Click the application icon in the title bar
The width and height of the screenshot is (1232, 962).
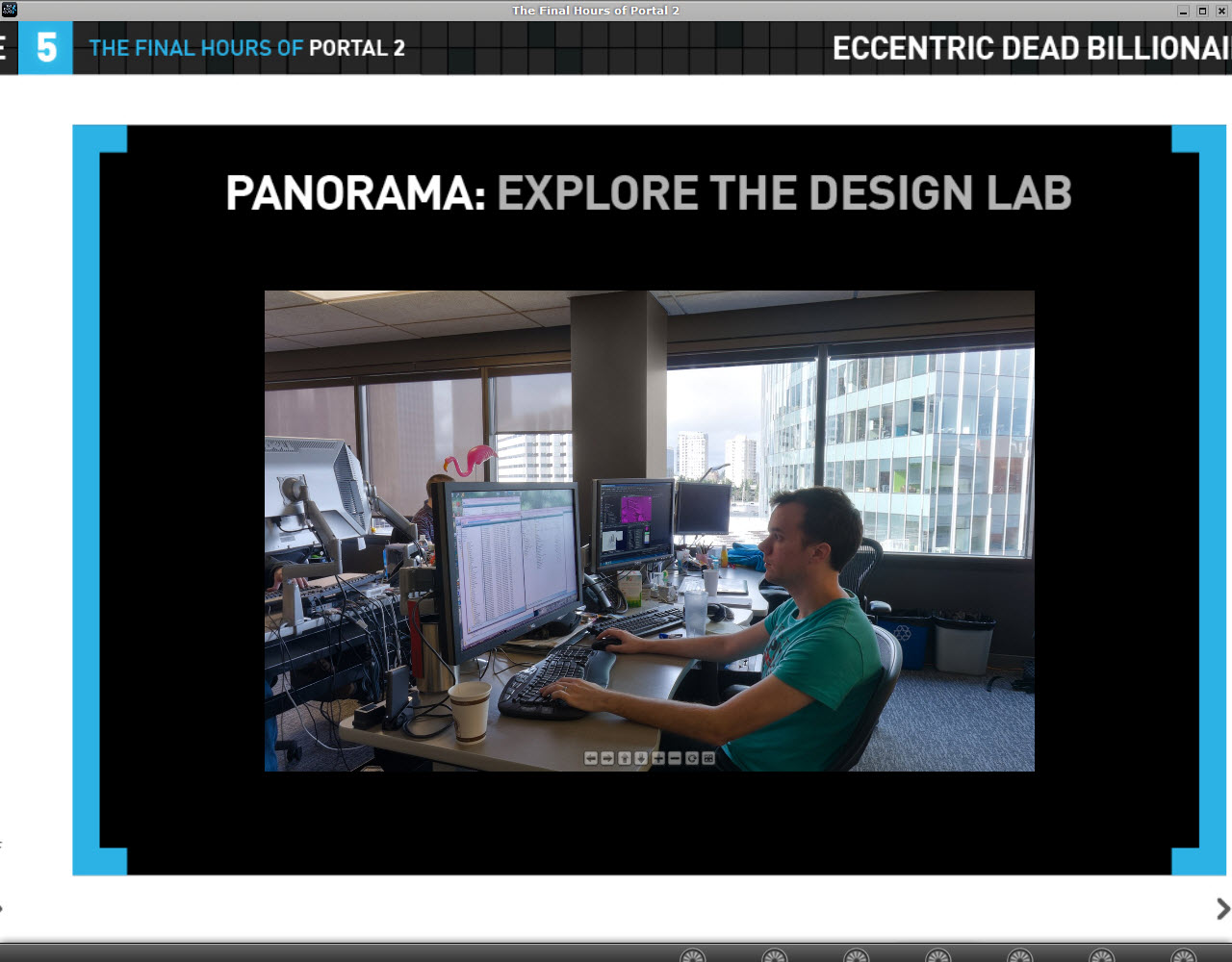pos(9,10)
